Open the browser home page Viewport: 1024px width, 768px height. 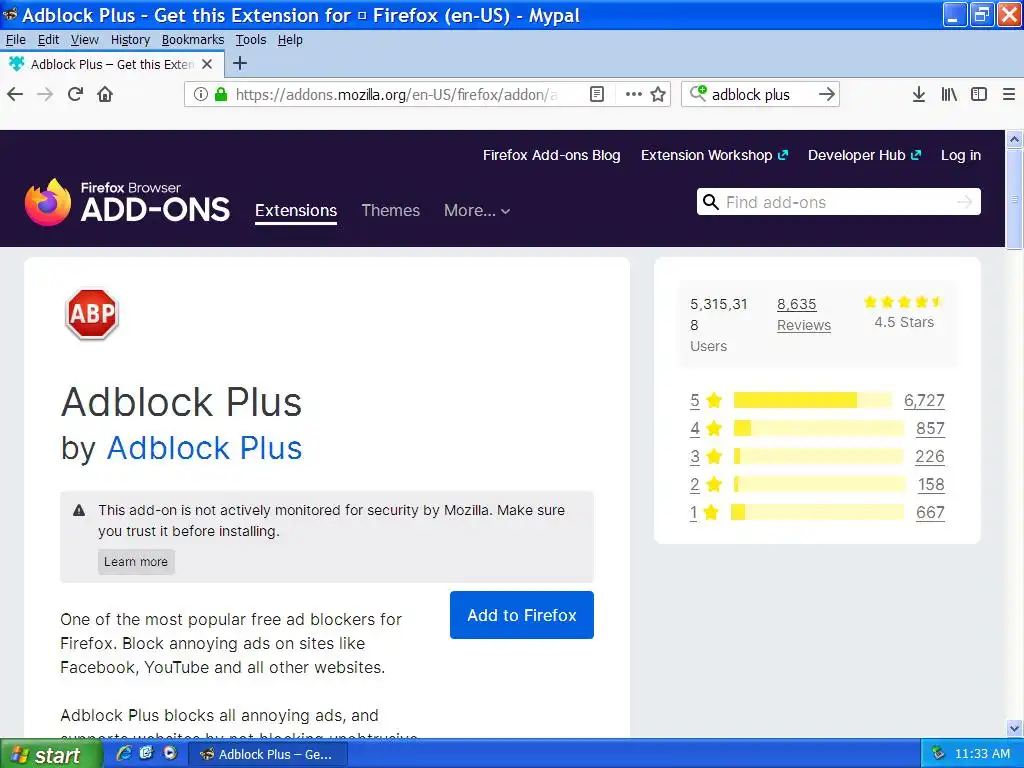[x=104, y=94]
